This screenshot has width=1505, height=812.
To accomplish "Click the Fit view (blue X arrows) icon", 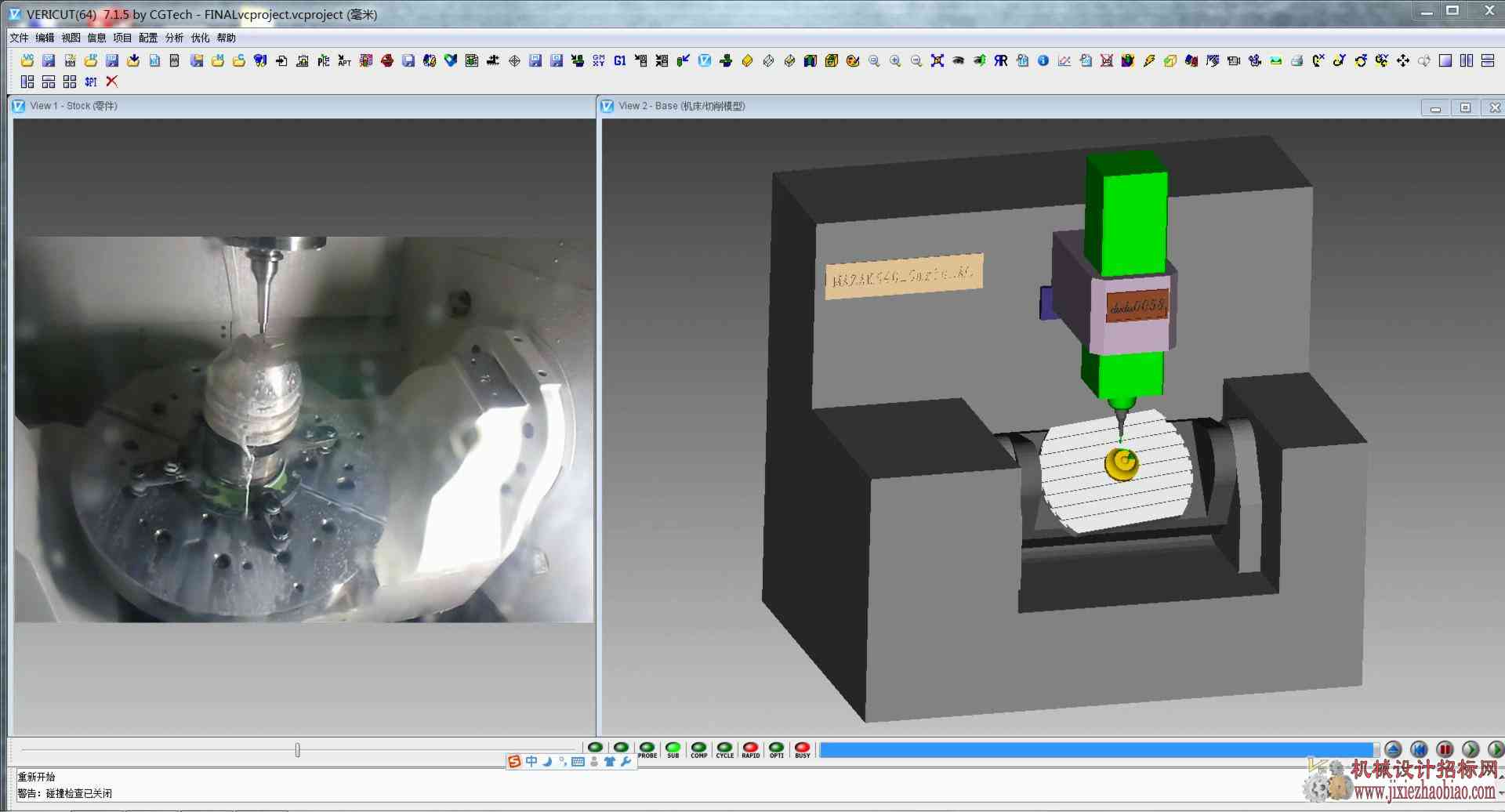I will click(x=937, y=60).
